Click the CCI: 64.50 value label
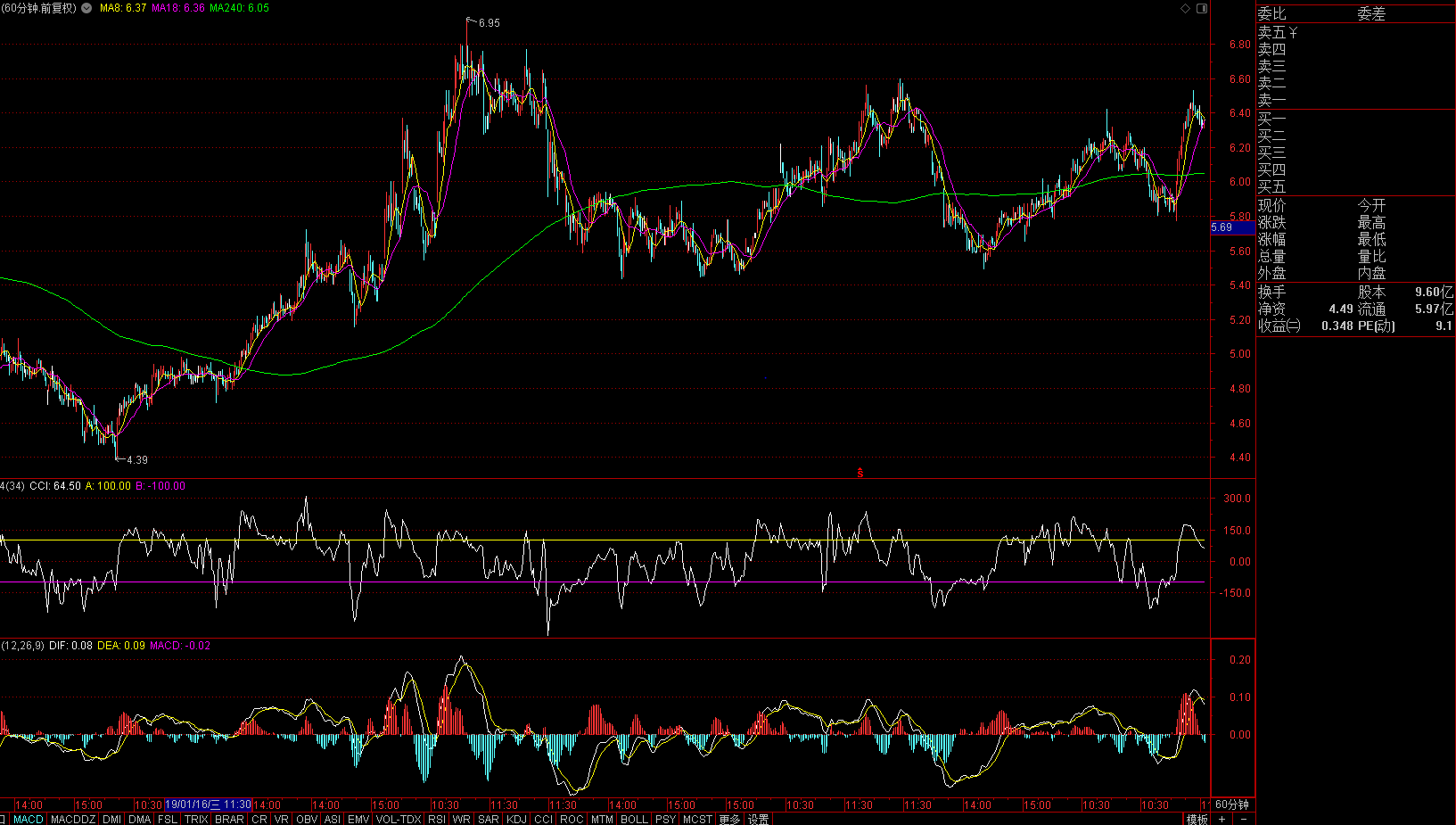Screen dimensions: 1456x825 click(x=55, y=486)
